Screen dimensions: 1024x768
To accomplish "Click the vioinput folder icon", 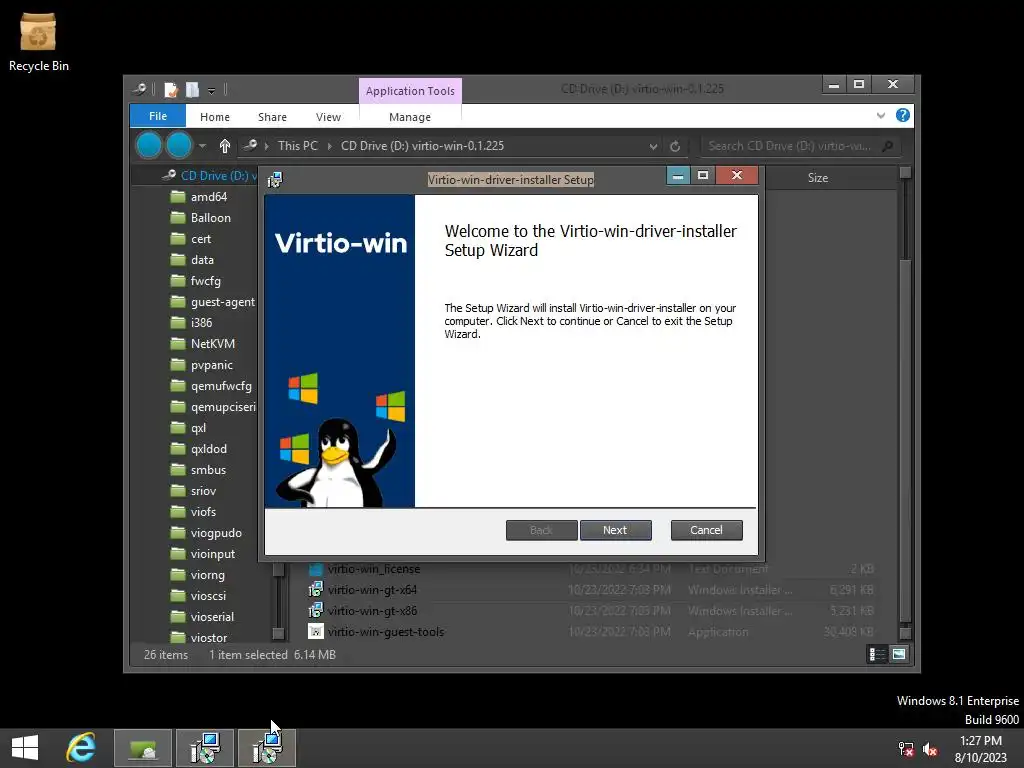I will pyautogui.click(x=178, y=554).
